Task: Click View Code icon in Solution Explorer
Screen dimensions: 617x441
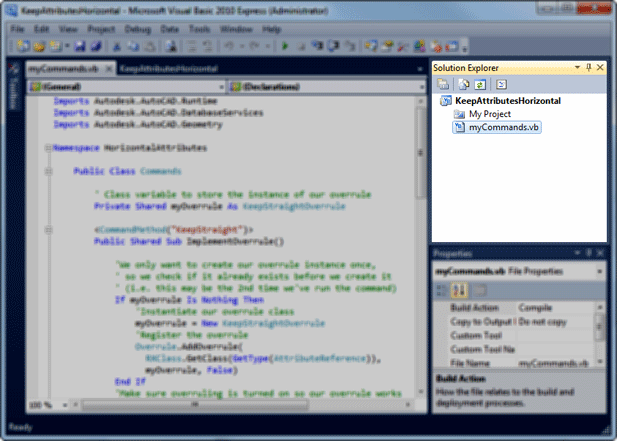Action: (x=501, y=84)
